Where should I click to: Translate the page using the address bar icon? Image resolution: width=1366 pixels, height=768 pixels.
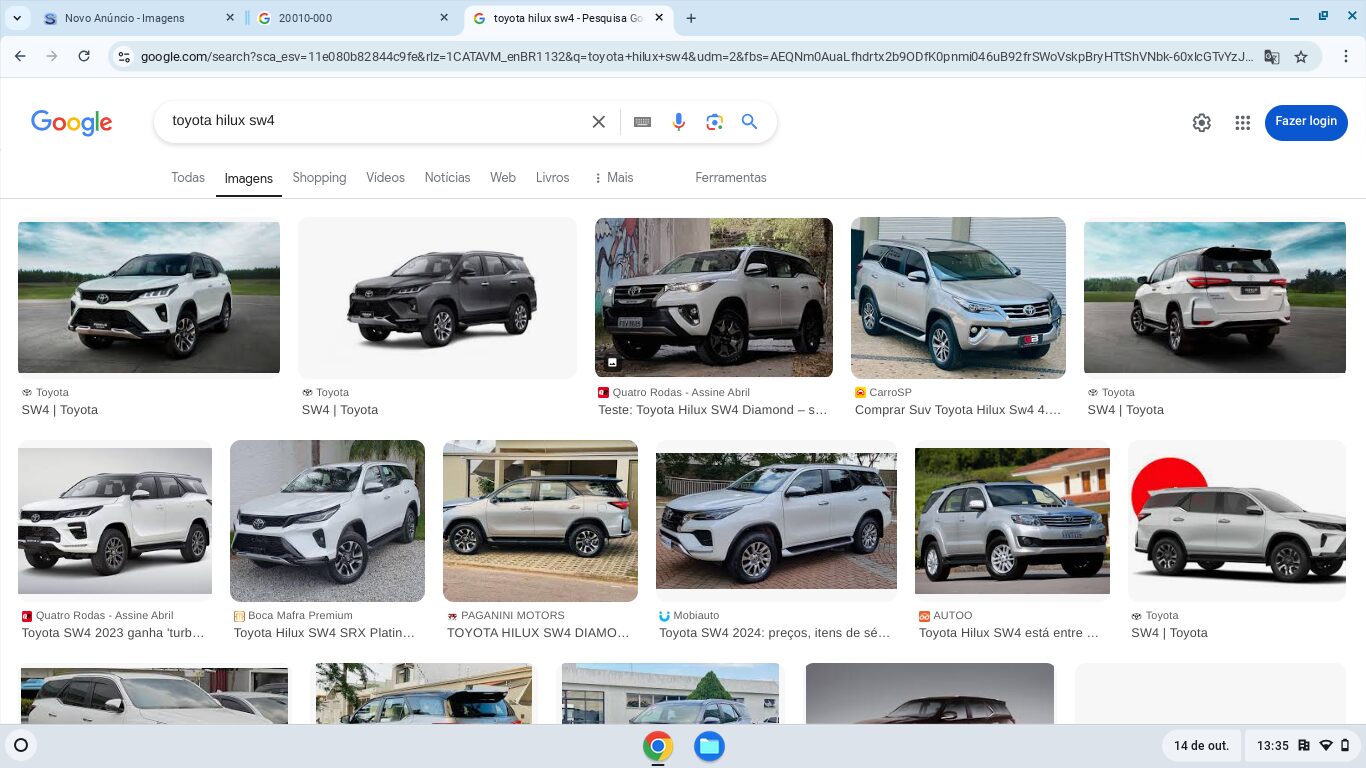tap(1271, 57)
